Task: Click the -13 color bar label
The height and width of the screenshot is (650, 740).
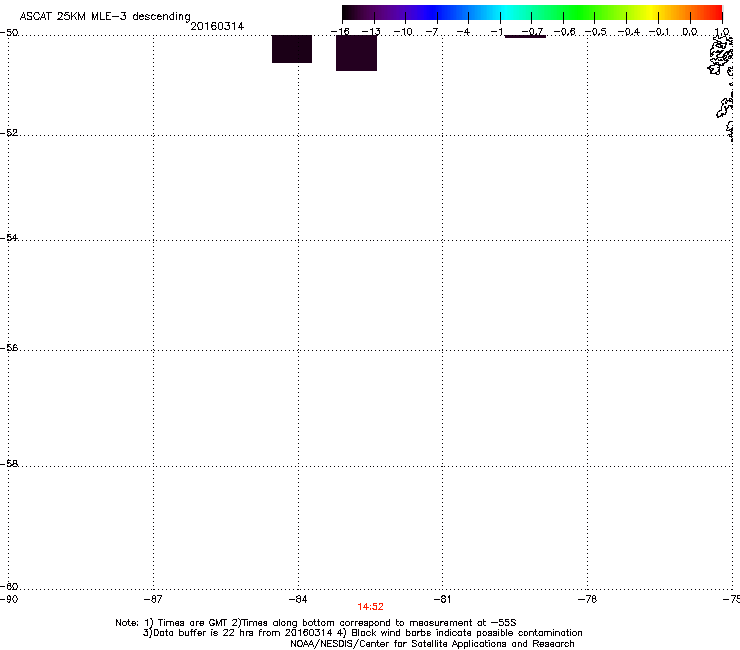Action: coord(371,32)
